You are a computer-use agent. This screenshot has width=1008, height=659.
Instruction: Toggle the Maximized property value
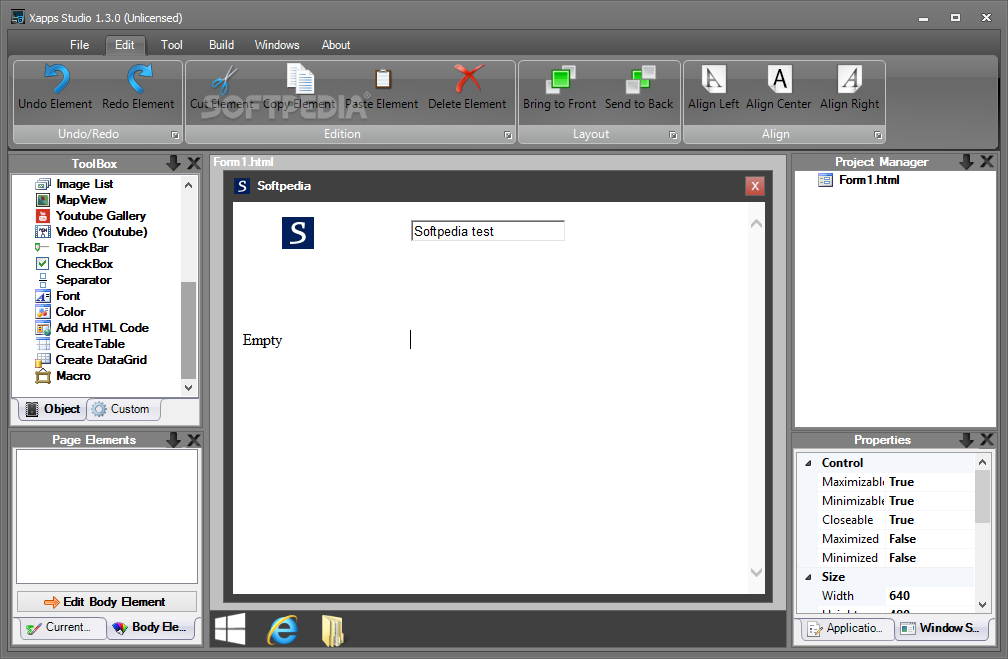[x=931, y=539]
